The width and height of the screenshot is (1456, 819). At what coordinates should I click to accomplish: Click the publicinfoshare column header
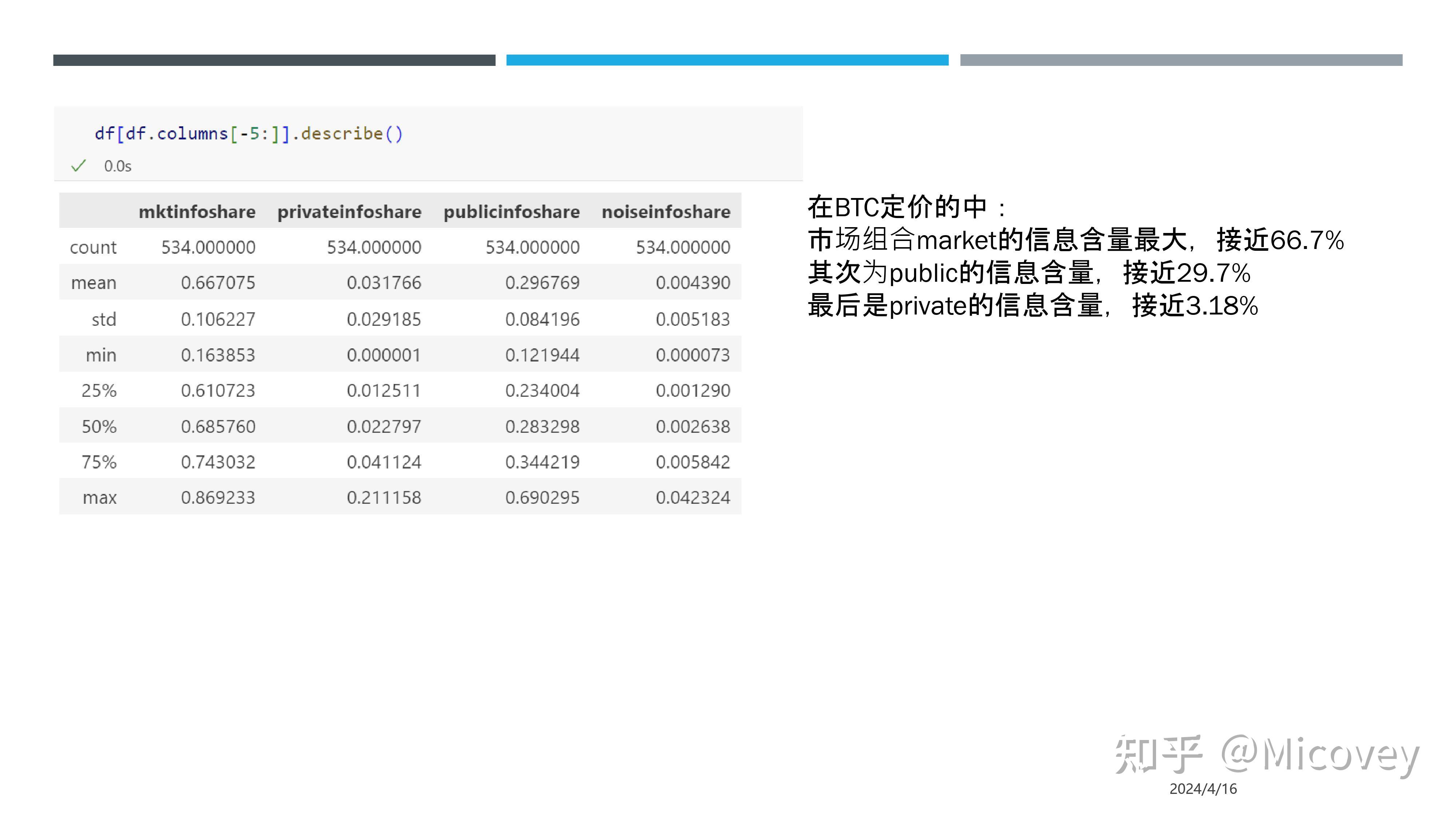(511, 212)
